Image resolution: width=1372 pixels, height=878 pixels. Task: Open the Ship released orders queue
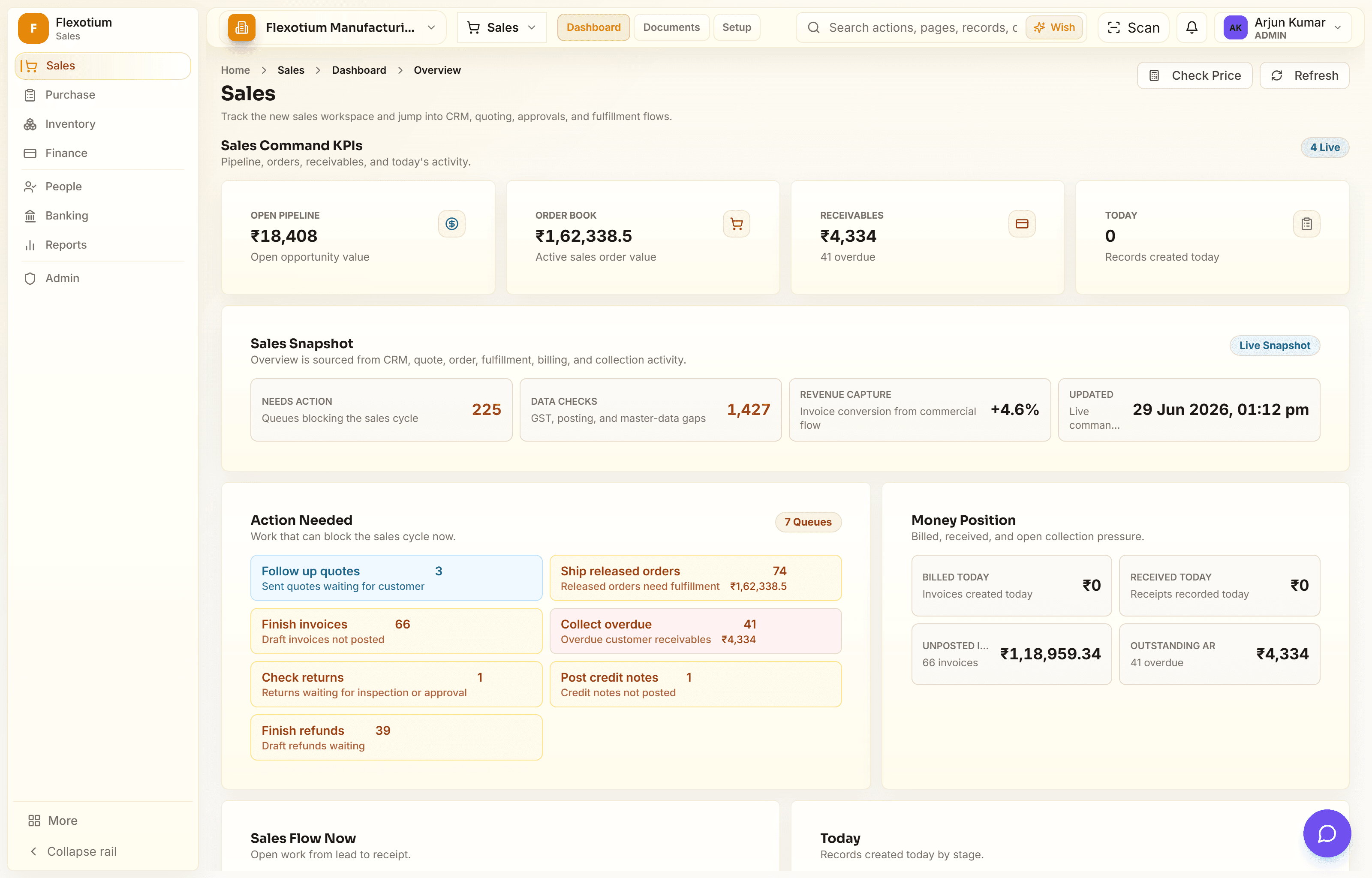coord(695,578)
